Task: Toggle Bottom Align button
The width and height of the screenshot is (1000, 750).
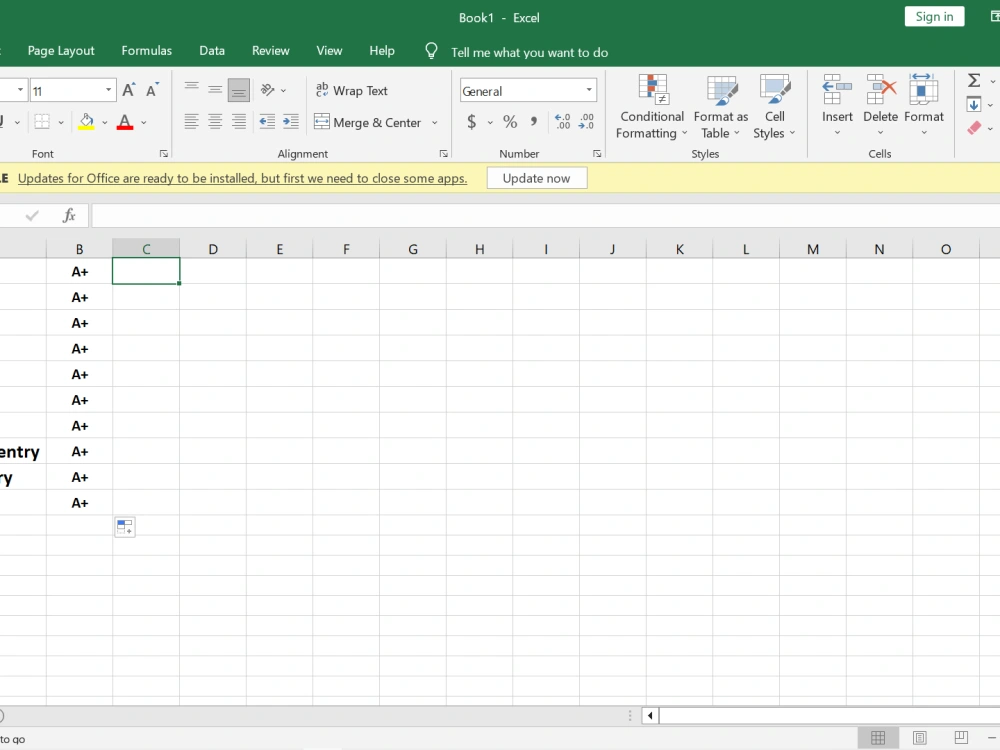Action: [239, 90]
